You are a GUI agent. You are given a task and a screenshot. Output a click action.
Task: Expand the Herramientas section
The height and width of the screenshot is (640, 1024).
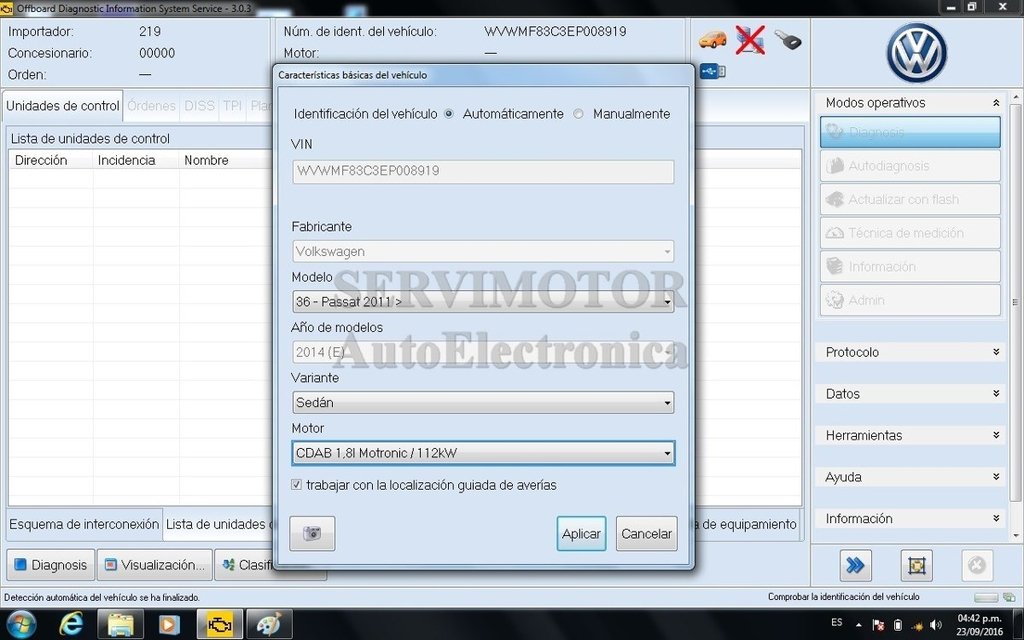[910, 436]
